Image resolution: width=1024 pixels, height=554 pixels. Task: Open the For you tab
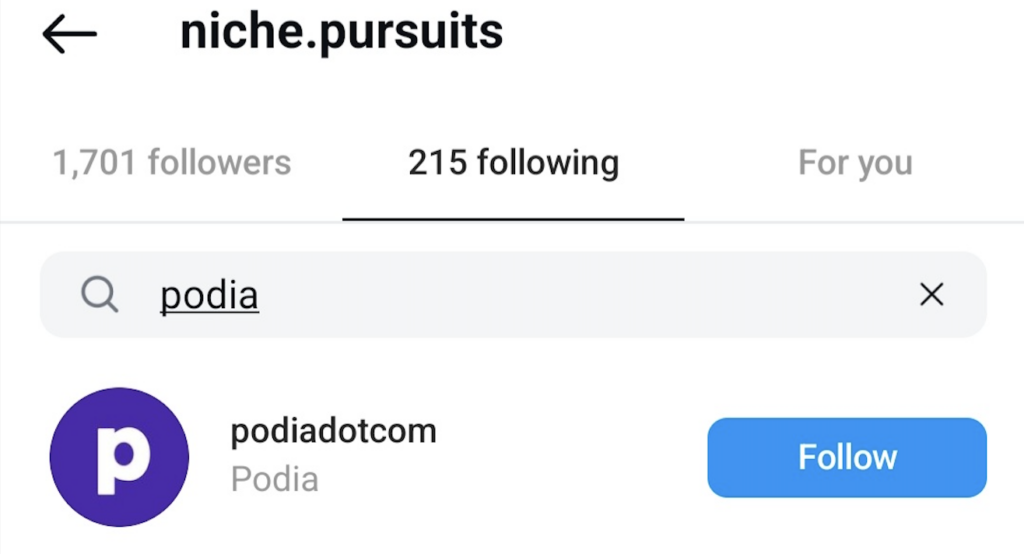(x=855, y=162)
